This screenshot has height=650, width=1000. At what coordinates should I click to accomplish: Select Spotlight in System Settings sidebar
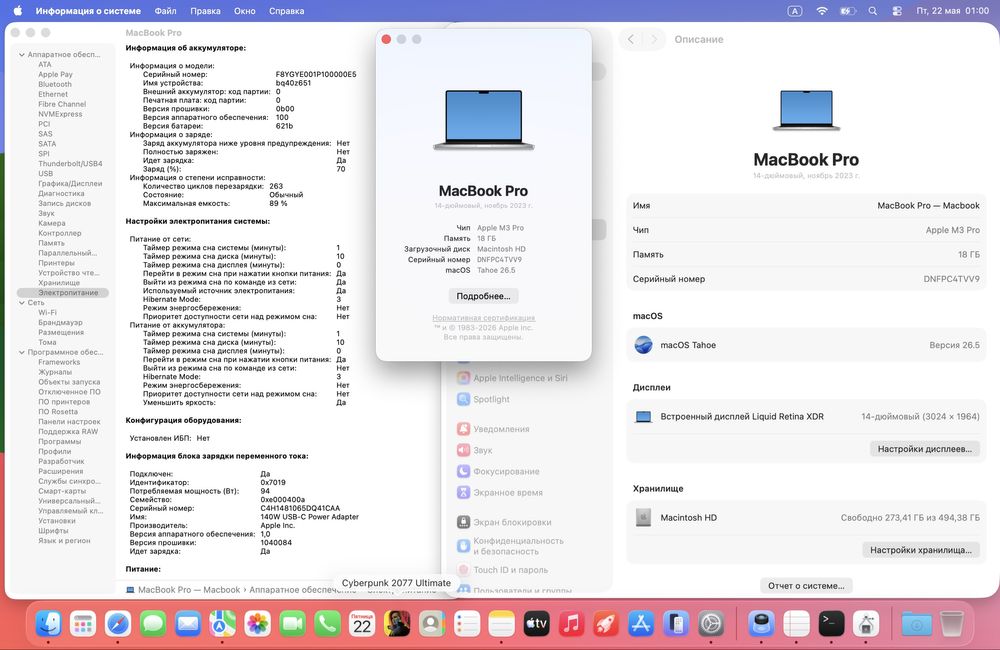[491, 399]
